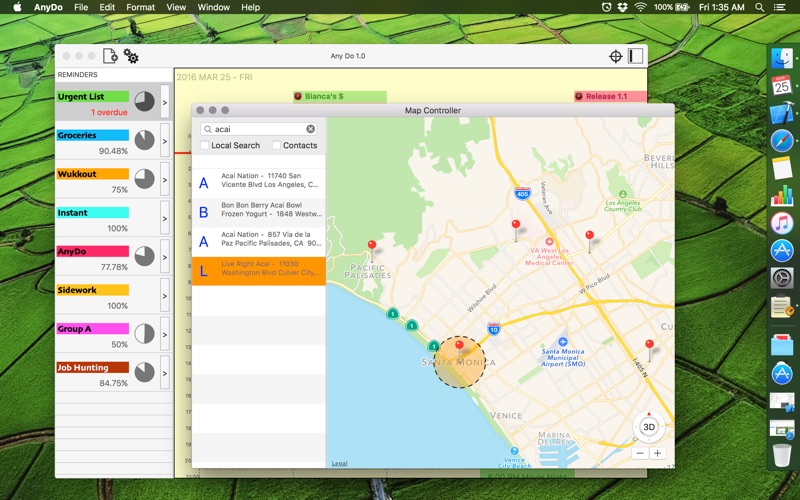Select Acai Nation 11740 San Vicente result
This screenshot has width=800, height=500.
[x=259, y=183]
